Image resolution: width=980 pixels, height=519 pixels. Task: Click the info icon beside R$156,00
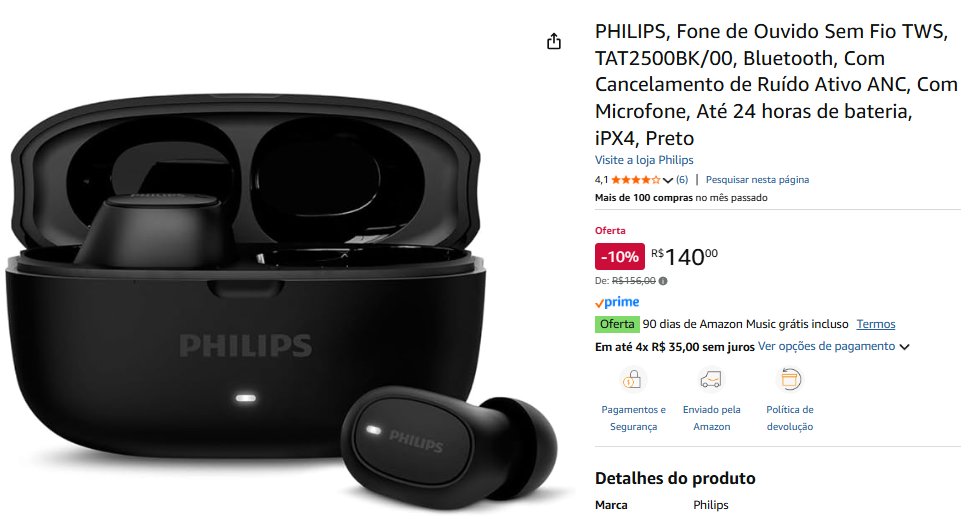click(x=663, y=281)
